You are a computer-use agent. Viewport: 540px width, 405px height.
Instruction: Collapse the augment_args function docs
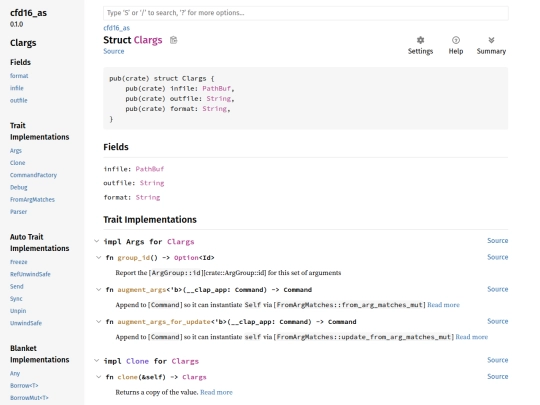(98, 290)
